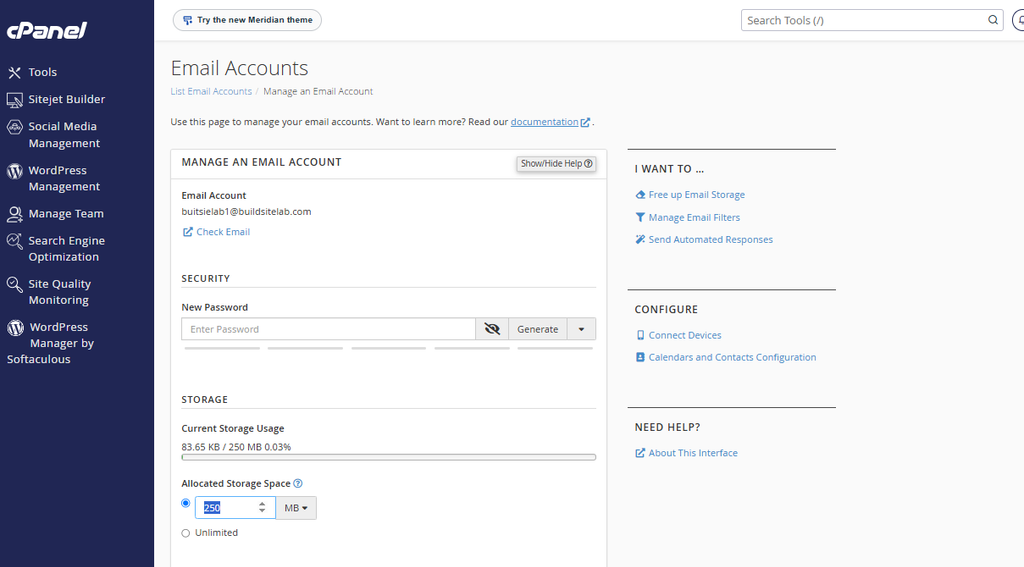The width and height of the screenshot is (1024, 567).
Task: Click the paint roller icon in Meridian theme button
Action: click(x=187, y=20)
